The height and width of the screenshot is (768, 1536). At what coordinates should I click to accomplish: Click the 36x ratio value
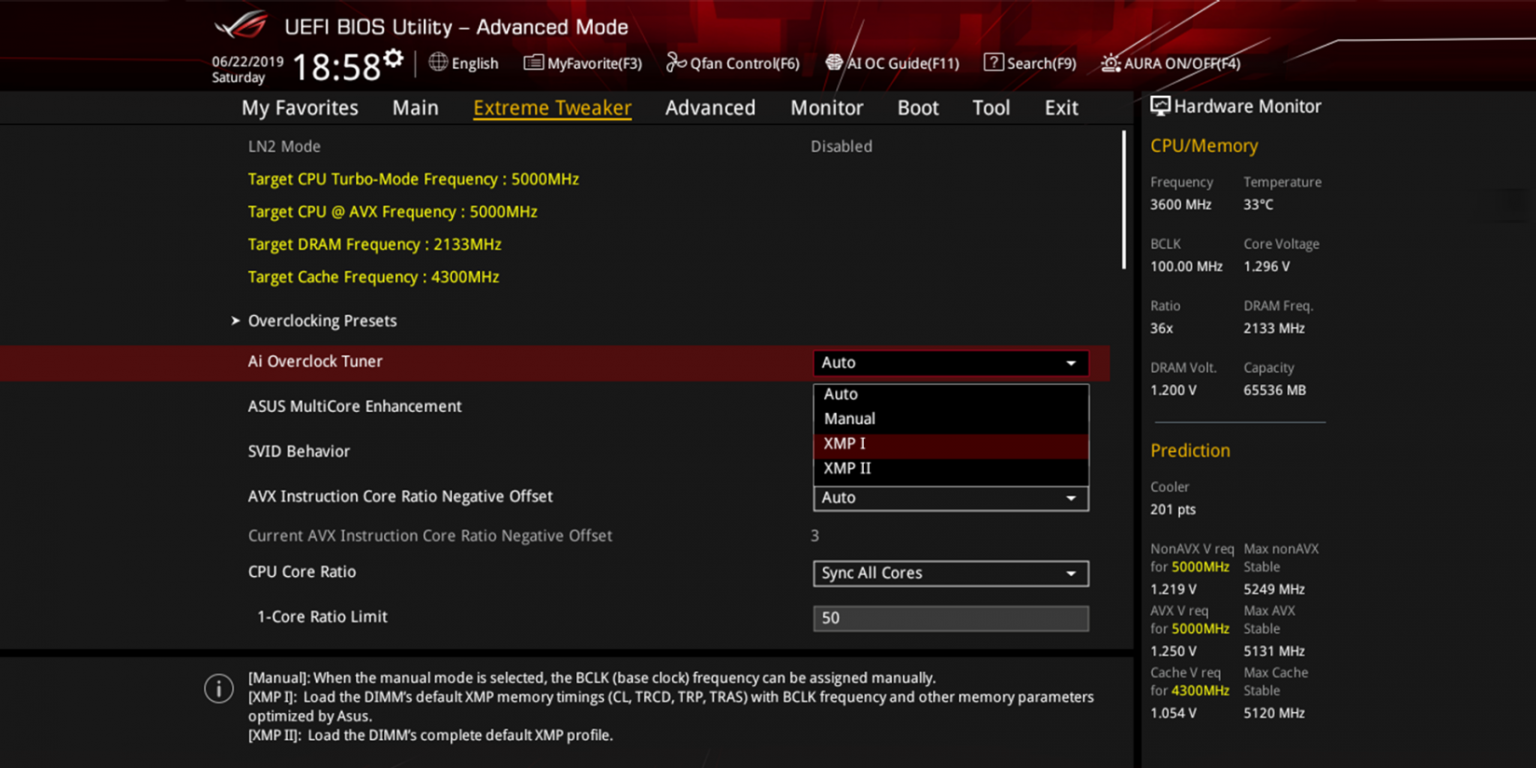coord(1161,329)
